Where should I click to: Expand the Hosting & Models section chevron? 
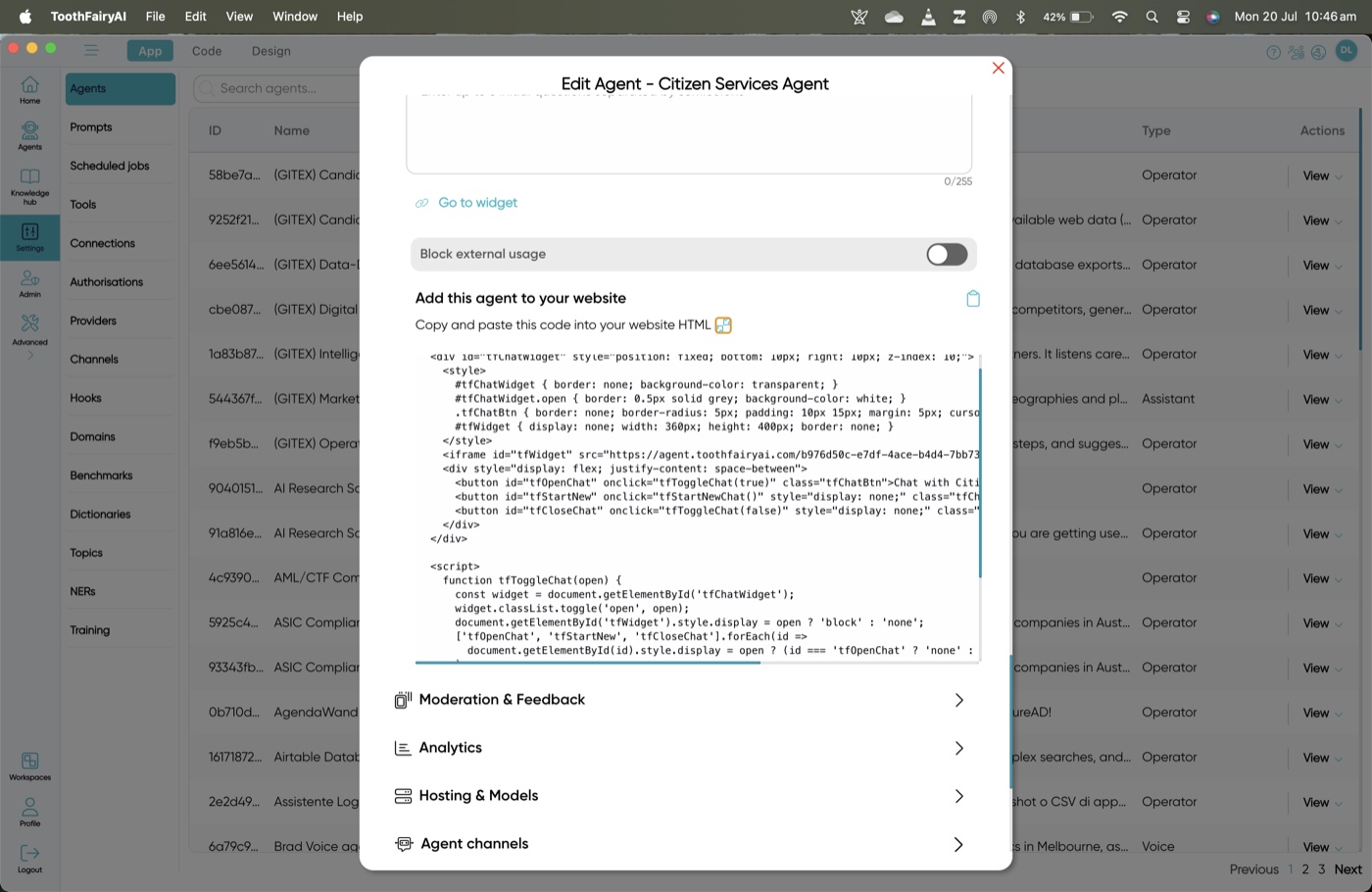click(x=958, y=796)
